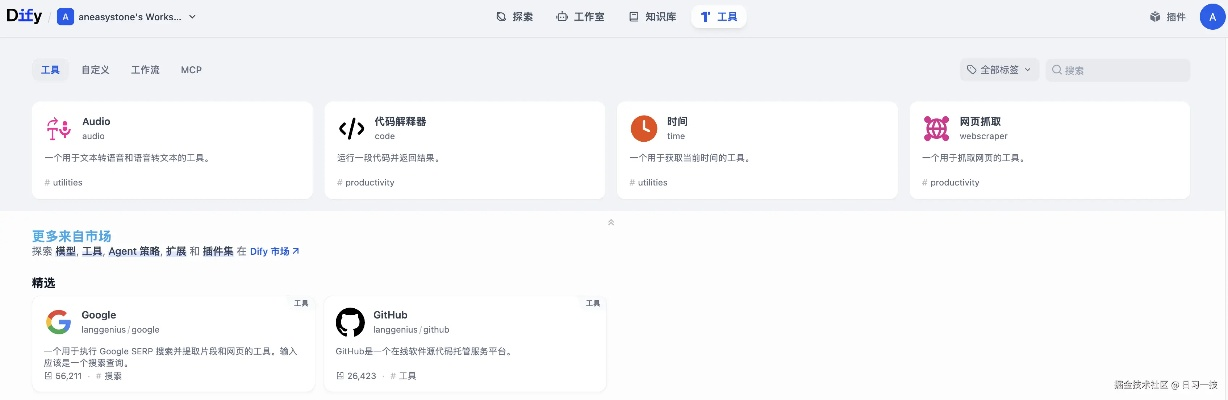Select the 工作流 tab
The height and width of the screenshot is (400, 1228).
pos(145,70)
